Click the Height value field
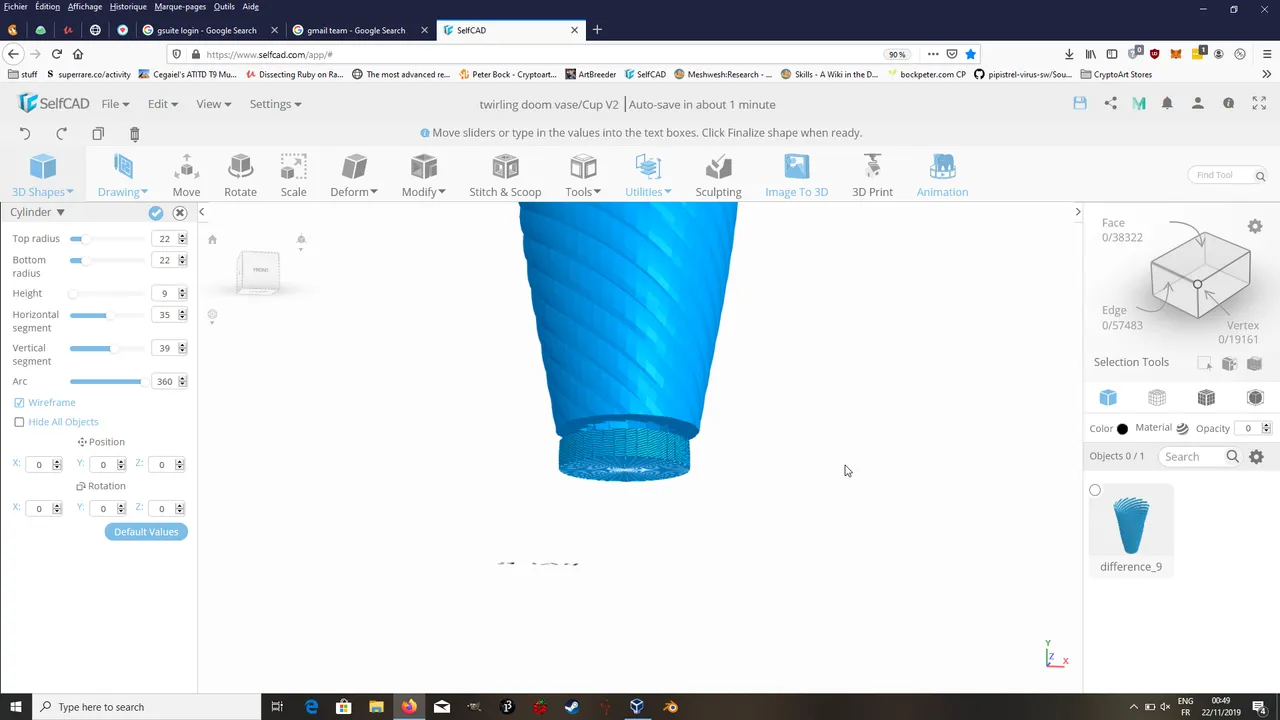 coord(164,293)
